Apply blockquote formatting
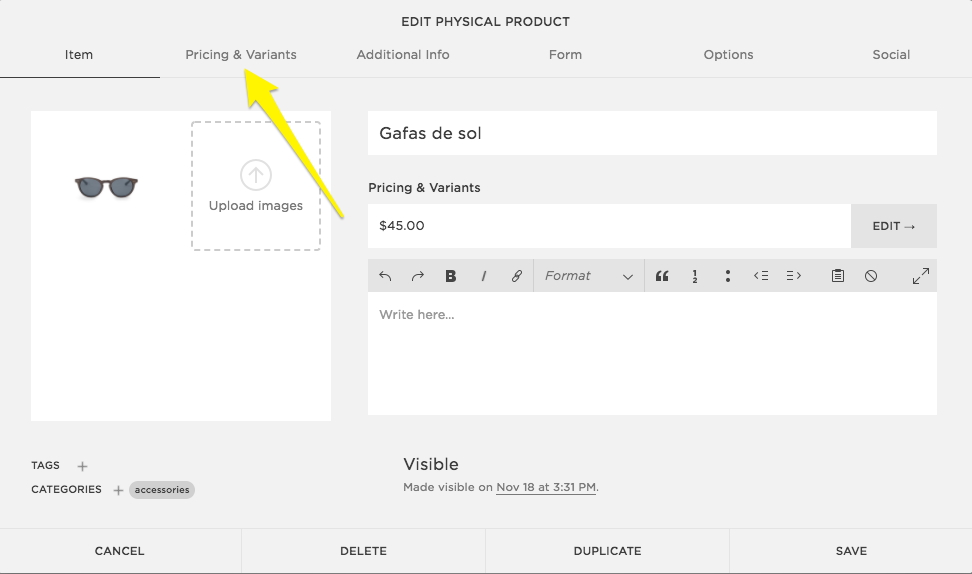The image size is (972, 574). coord(662,276)
